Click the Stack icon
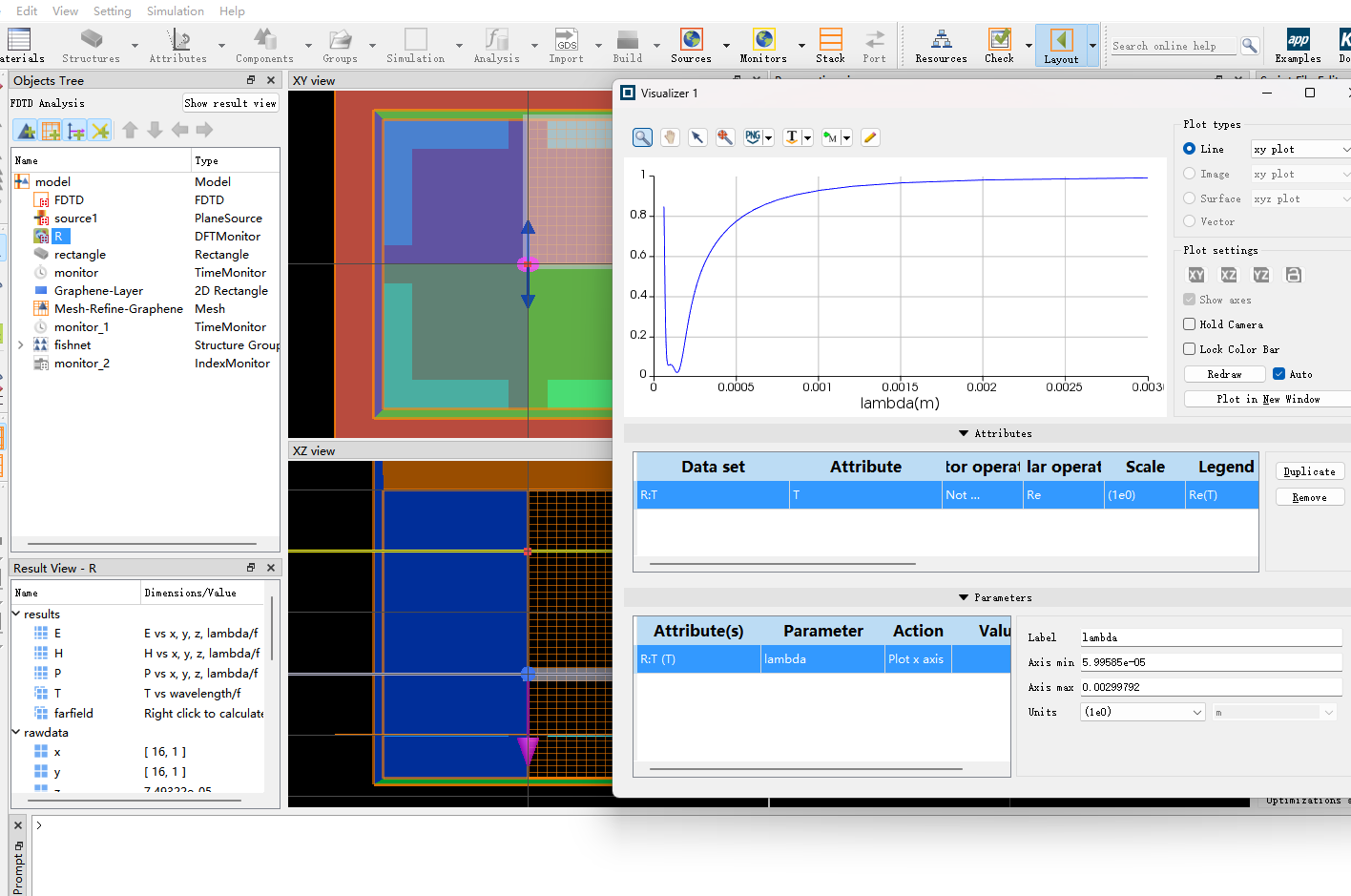1351x896 pixels. [x=831, y=39]
